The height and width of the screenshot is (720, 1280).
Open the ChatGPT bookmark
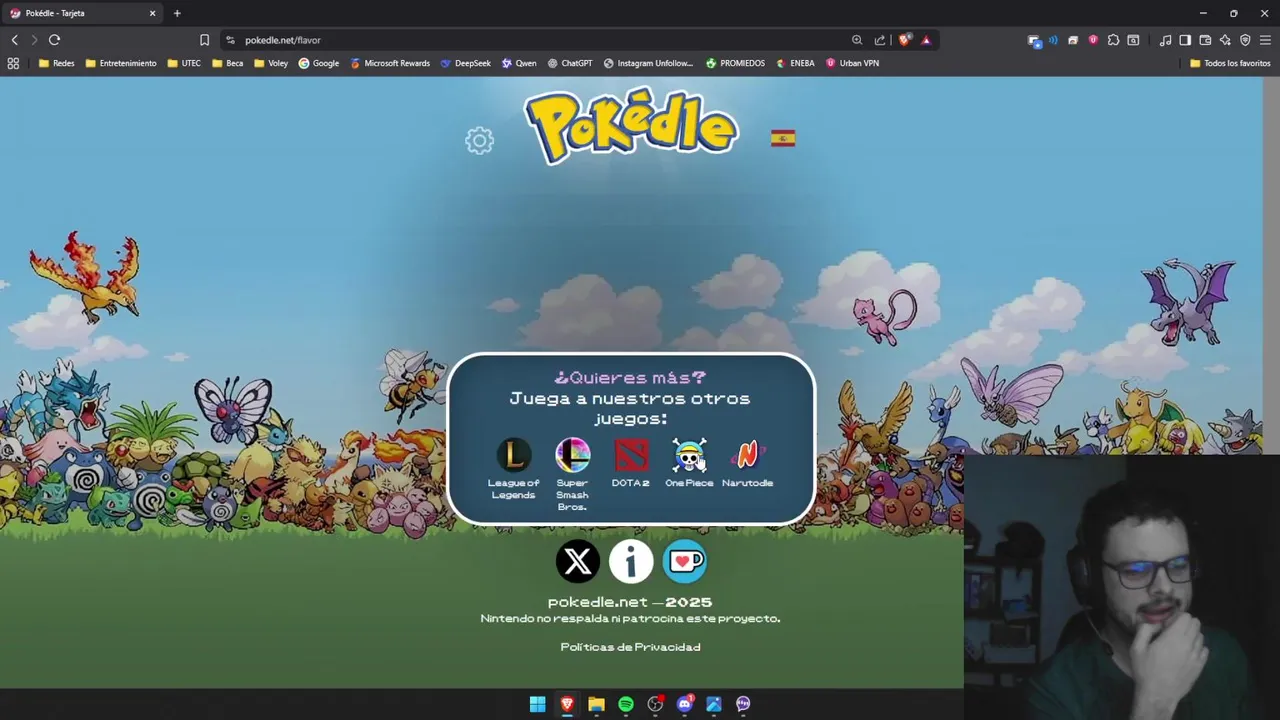[x=570, y=63]
